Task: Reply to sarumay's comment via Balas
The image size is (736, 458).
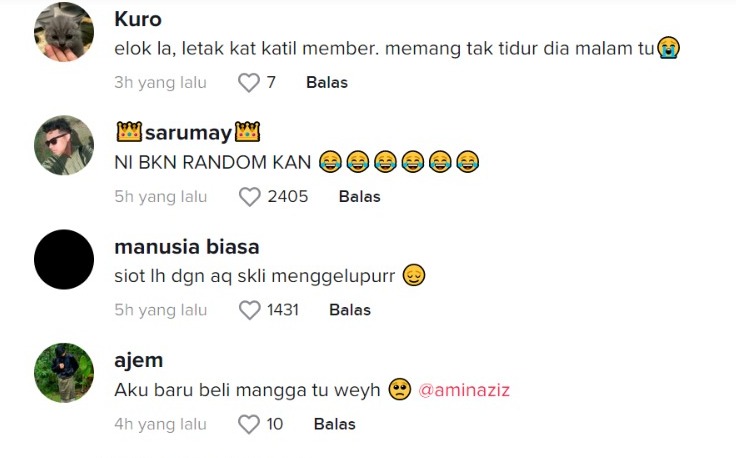Action: (360, 197)
